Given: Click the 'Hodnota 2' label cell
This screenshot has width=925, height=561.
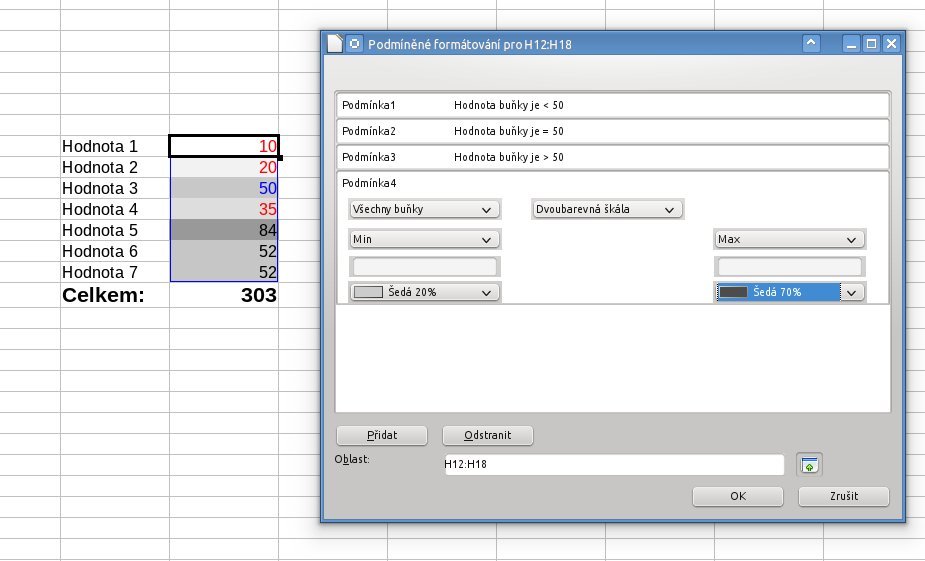Looking at the screenshot, I should (x=114, y=167).
